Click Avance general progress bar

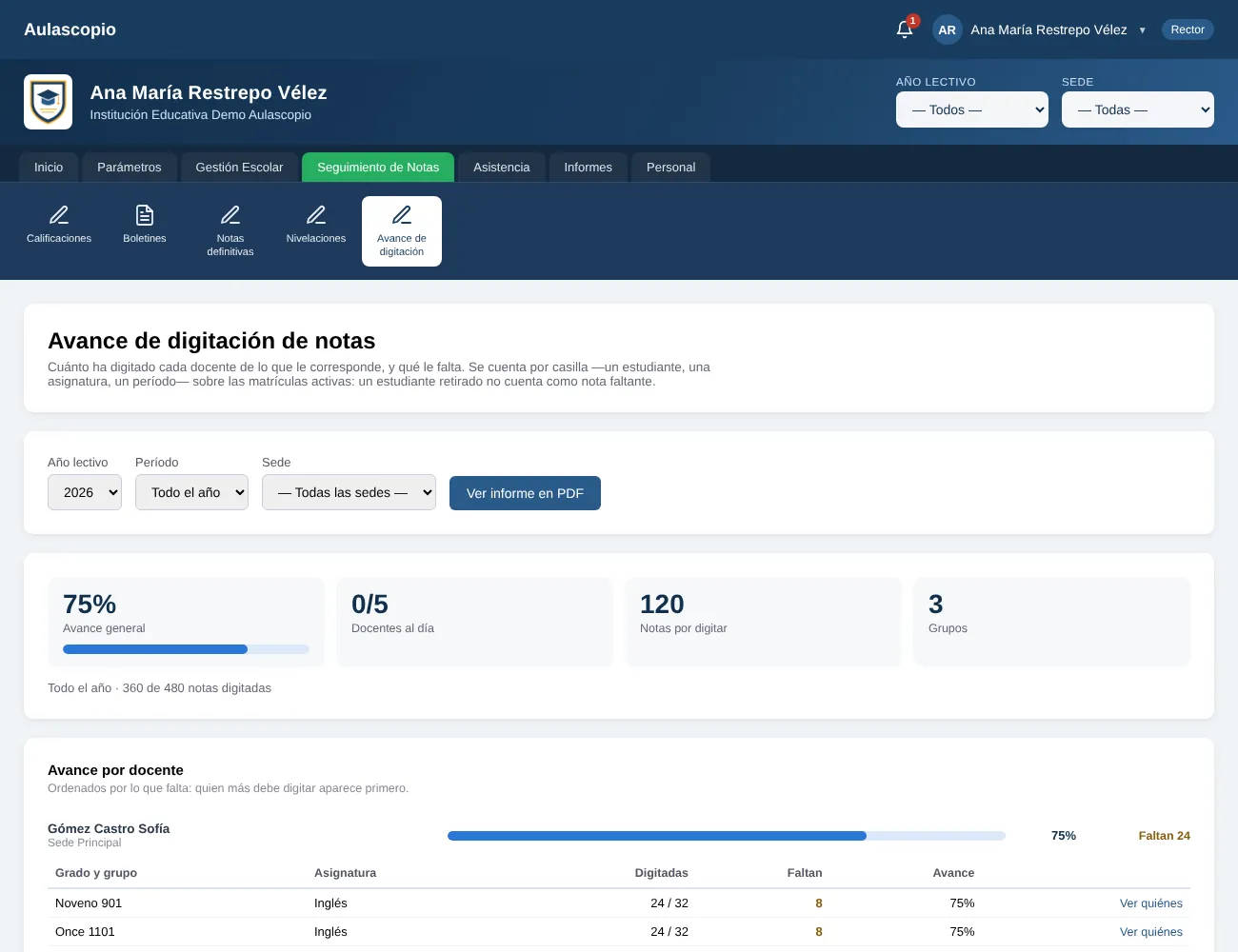[186, 649]
